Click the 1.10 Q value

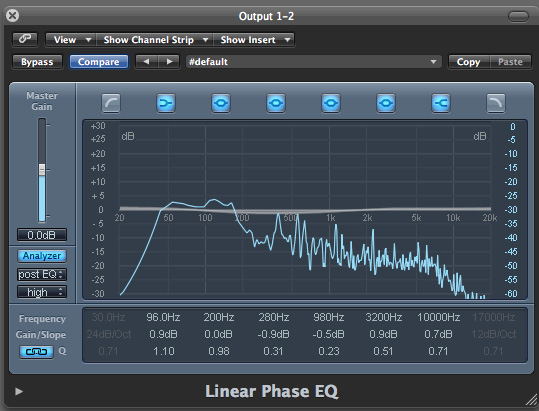click(164, 351)
